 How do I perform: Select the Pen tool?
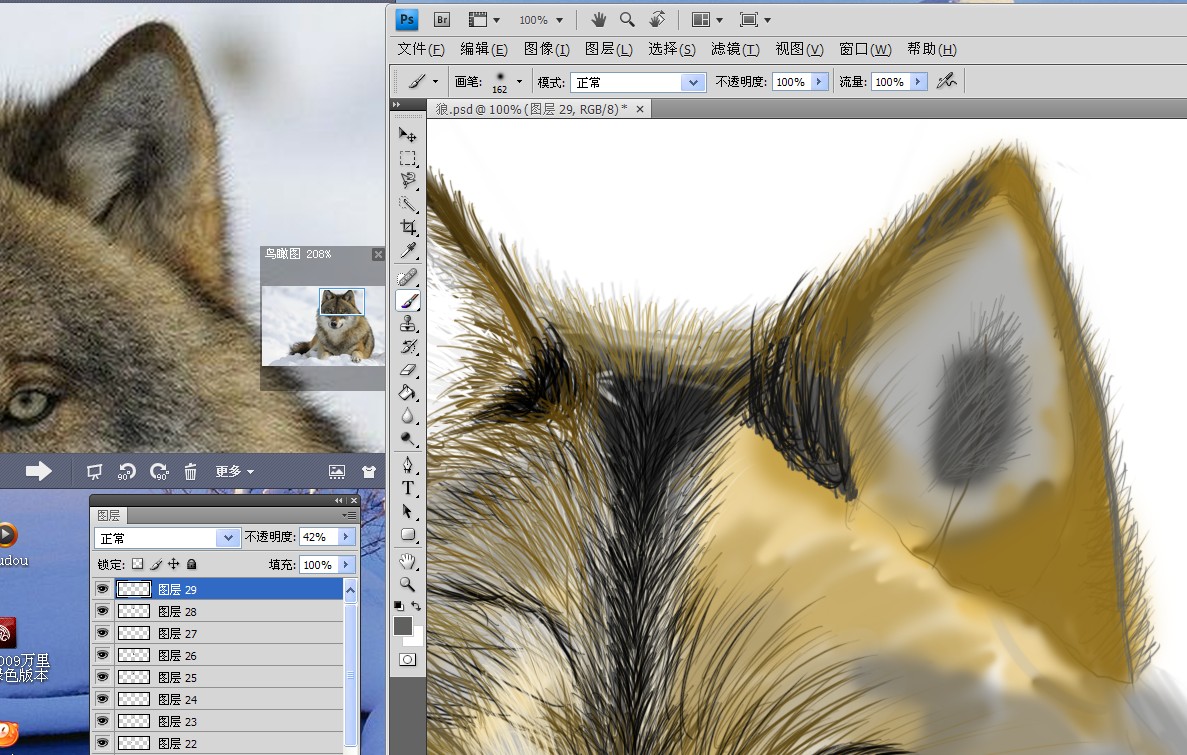click(x=408, y=465)
